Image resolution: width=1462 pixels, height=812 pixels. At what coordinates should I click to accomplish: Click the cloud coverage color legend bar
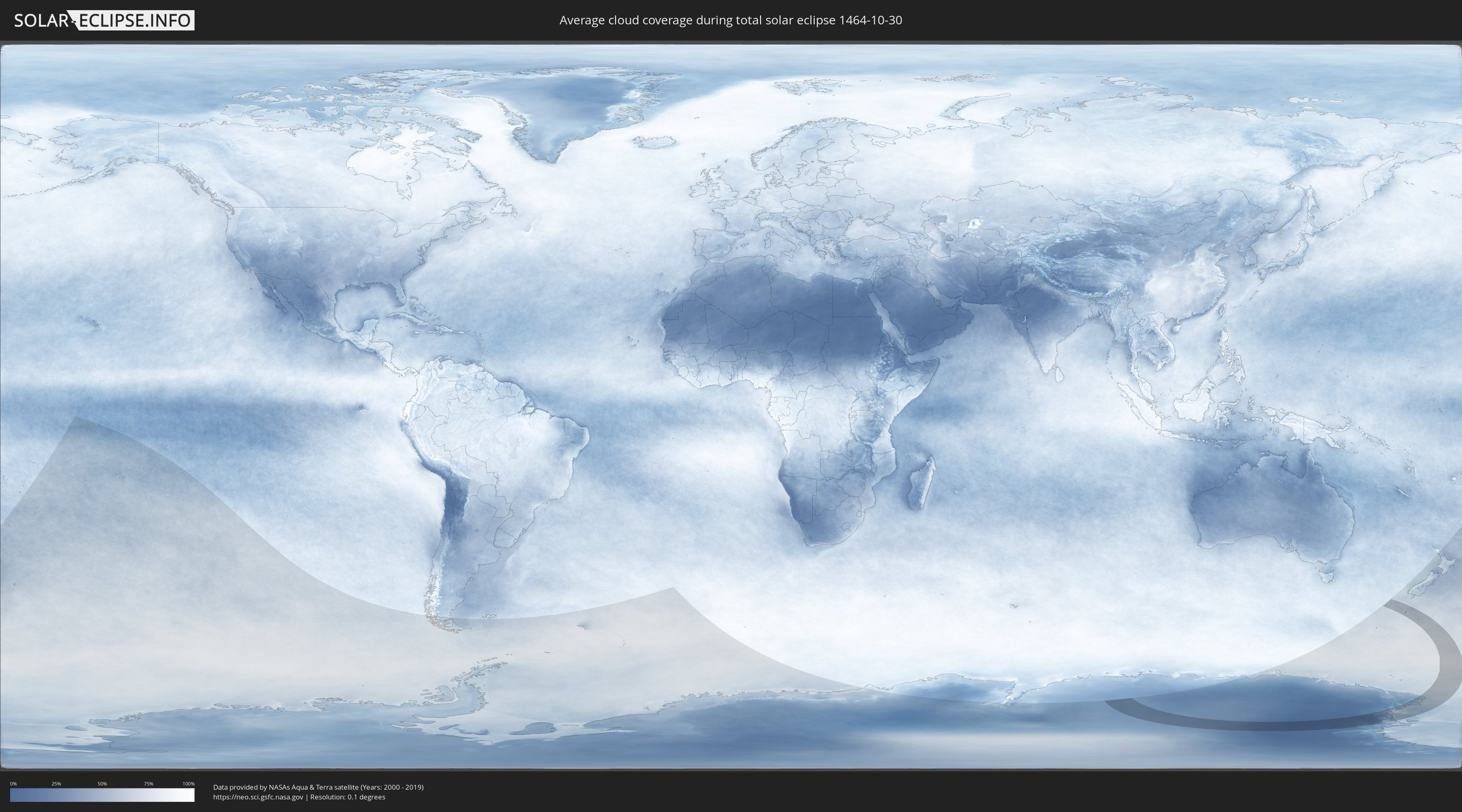point(102,795)
